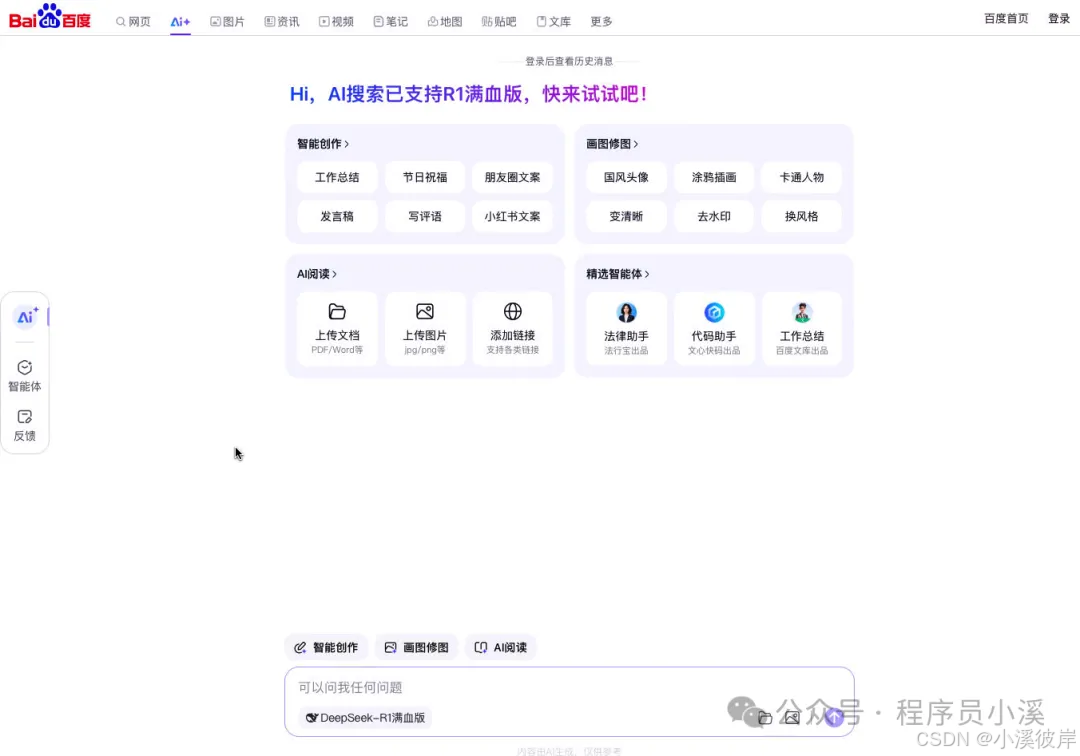This screenshot has width=1080, height=756.
Task: Switch to the 网页 tab
Action: click(133, 21)
